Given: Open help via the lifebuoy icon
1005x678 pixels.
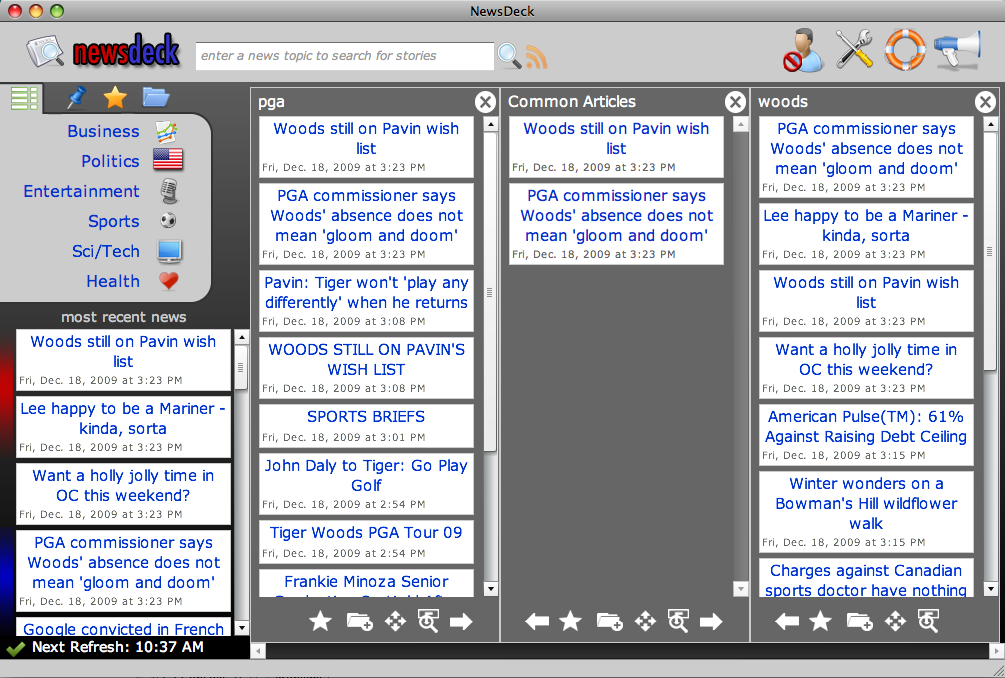Looking at the screenshot, I should pyautogui.click(x=905, y=49).
